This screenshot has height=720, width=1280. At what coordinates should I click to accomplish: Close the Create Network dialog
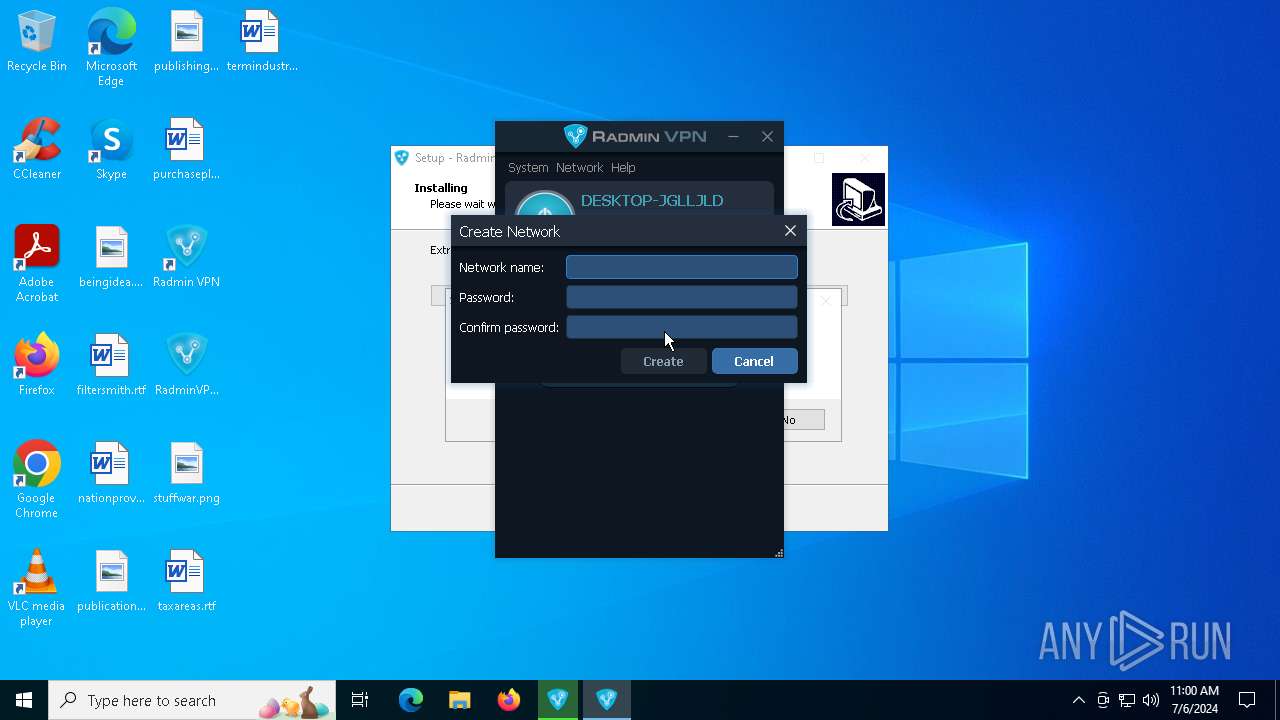(x=790, y=231)
